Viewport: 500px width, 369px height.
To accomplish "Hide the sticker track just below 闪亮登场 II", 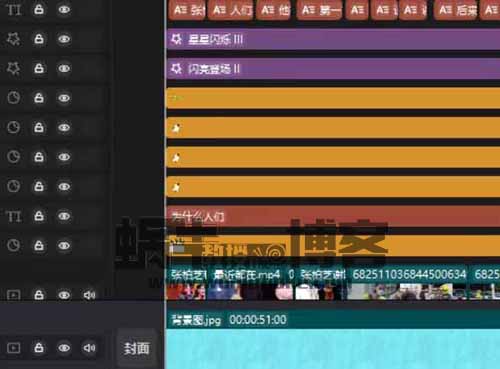I will 64,98.
